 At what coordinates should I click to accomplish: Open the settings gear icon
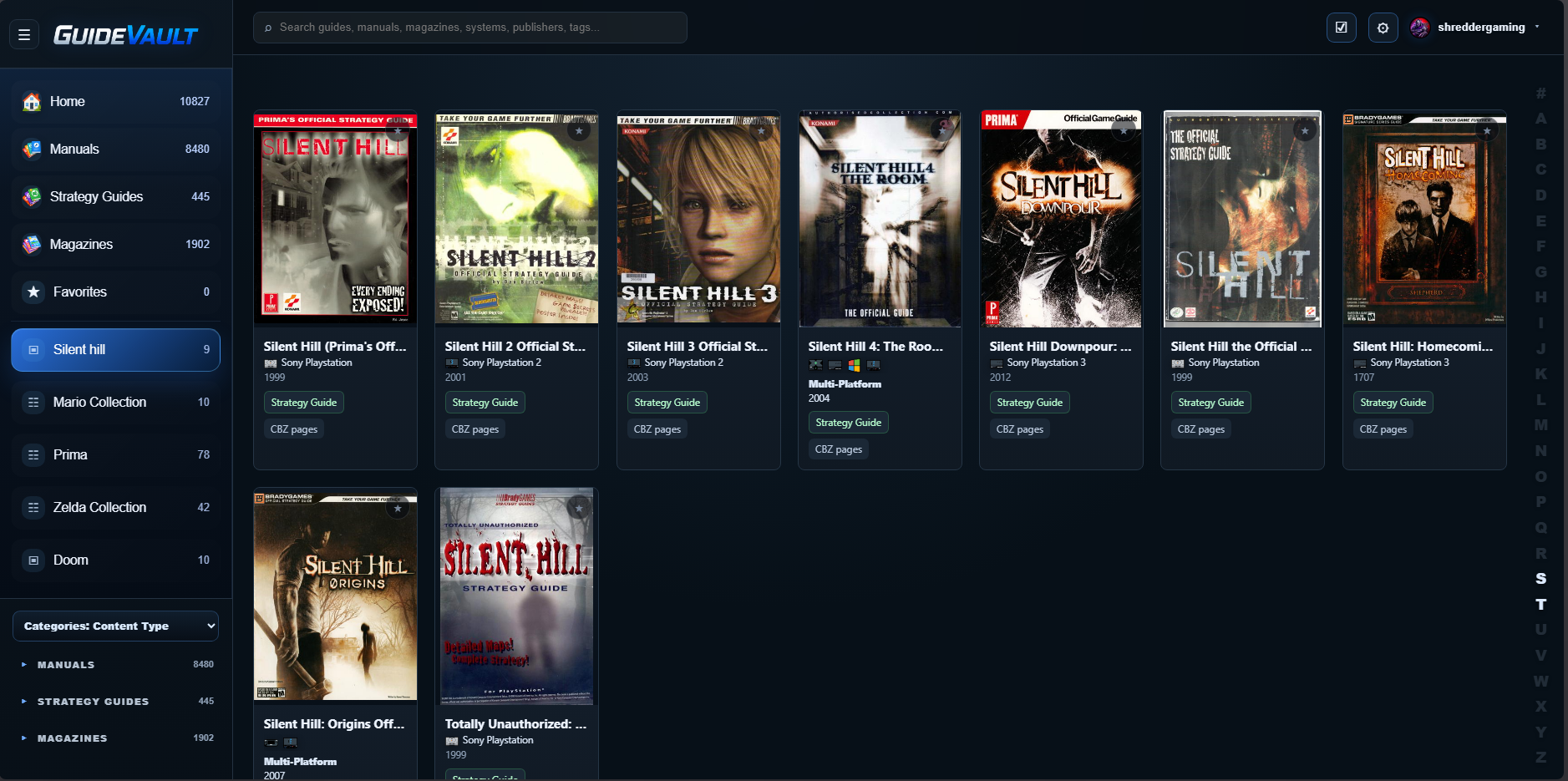[x=1383, y=28]
